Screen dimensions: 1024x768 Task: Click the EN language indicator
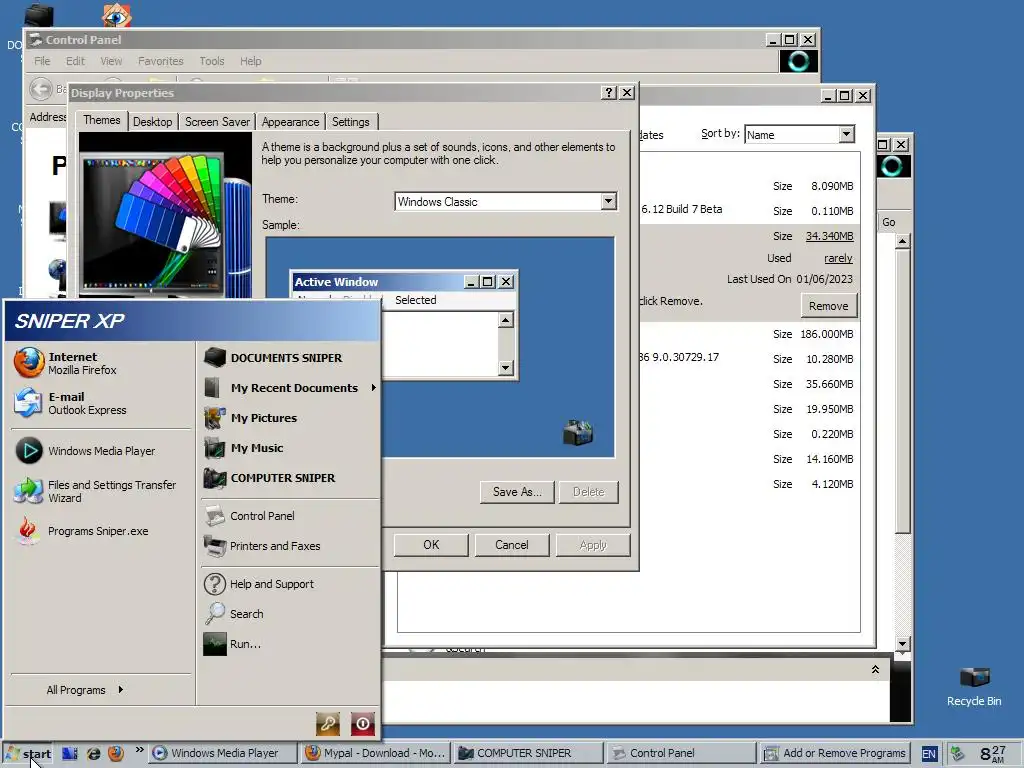[929, 754]
